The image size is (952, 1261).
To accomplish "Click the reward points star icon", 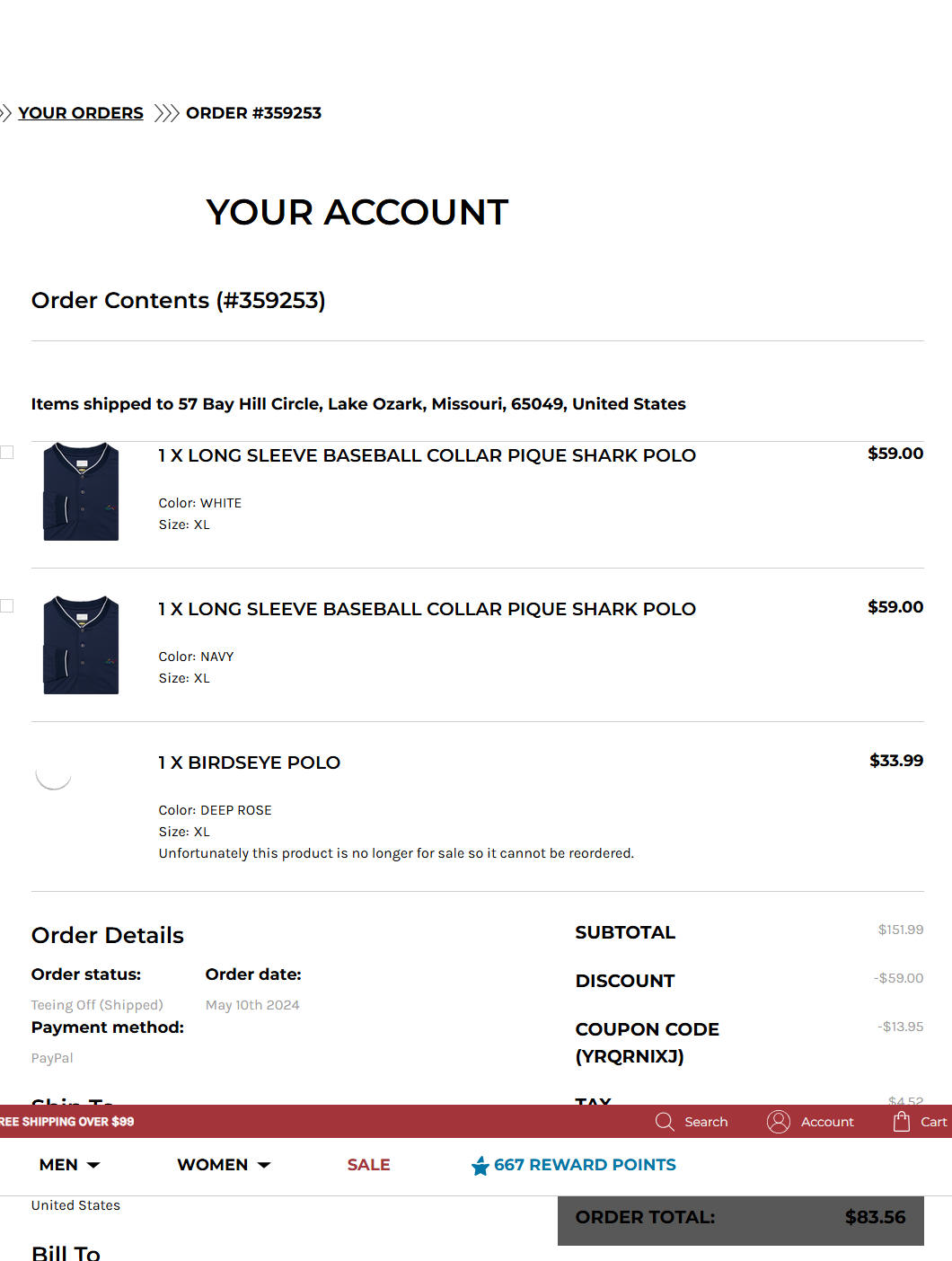I will pos(480,1166).
